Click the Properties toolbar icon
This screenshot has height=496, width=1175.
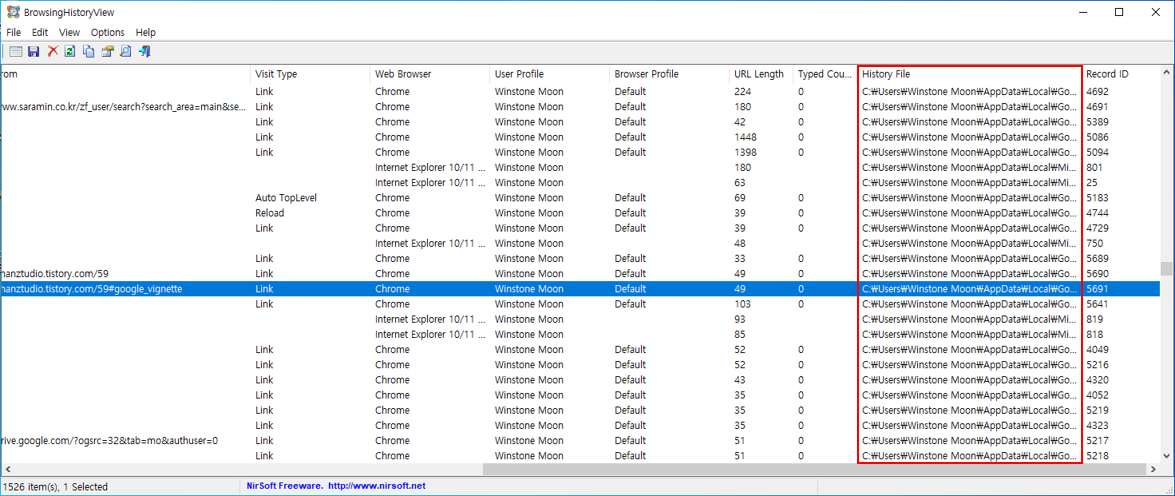click(107, 52)
